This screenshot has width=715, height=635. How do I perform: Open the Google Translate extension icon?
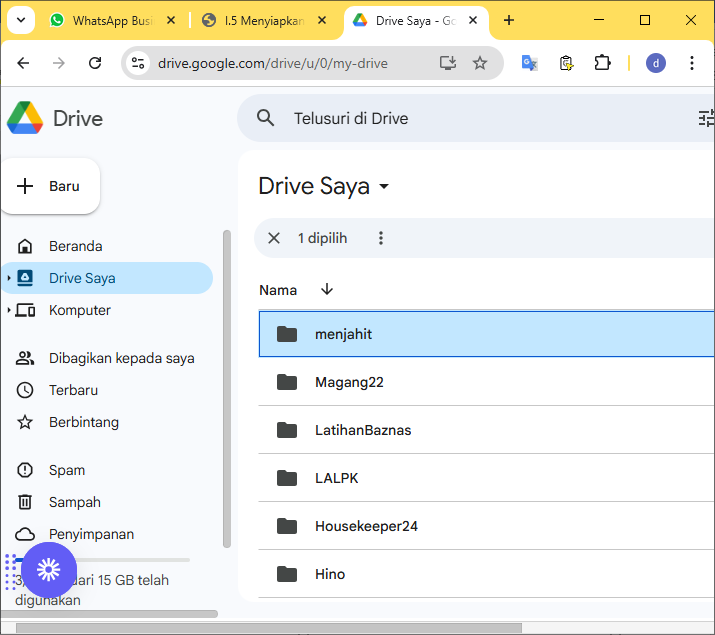(x=530, y=63)
